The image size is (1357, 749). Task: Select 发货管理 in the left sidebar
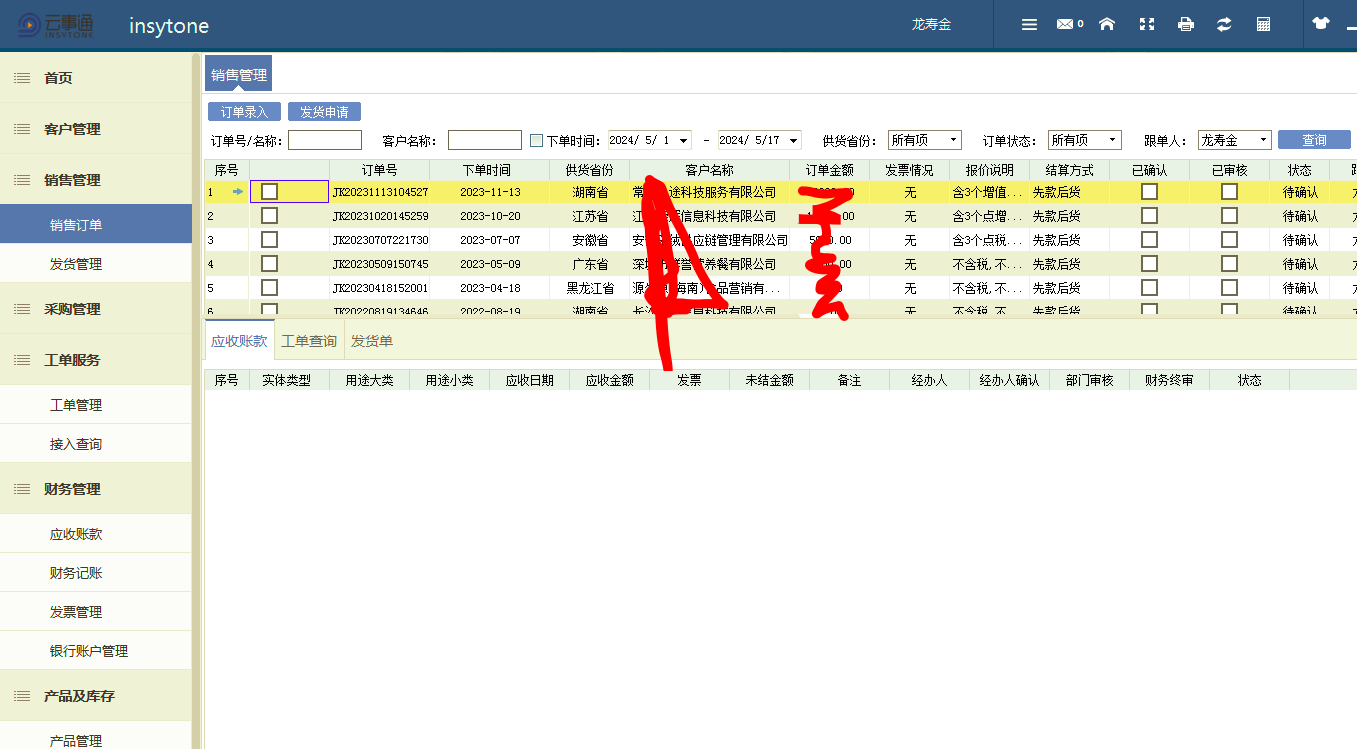tap(76, 264)
